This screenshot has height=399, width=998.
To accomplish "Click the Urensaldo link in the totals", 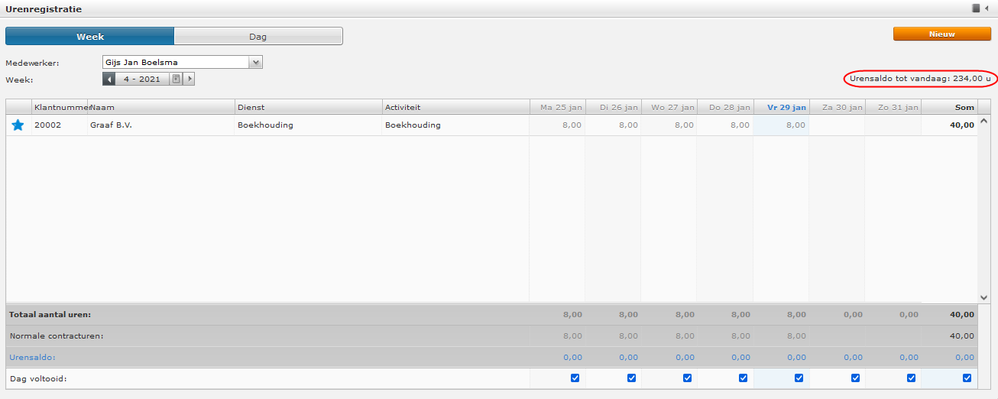I will click(32, 357).
